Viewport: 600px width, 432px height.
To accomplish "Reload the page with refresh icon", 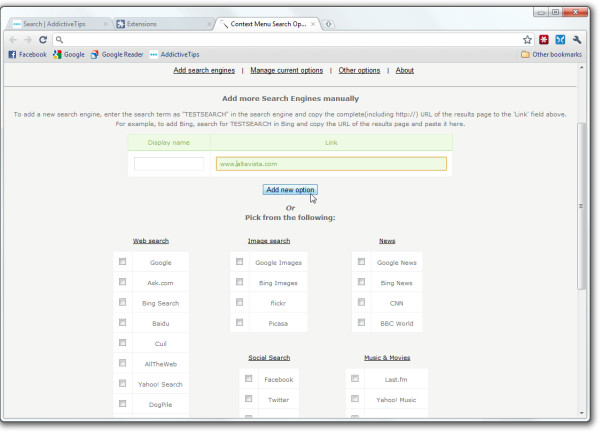I will pyautogui.click(x=43, y=40).
